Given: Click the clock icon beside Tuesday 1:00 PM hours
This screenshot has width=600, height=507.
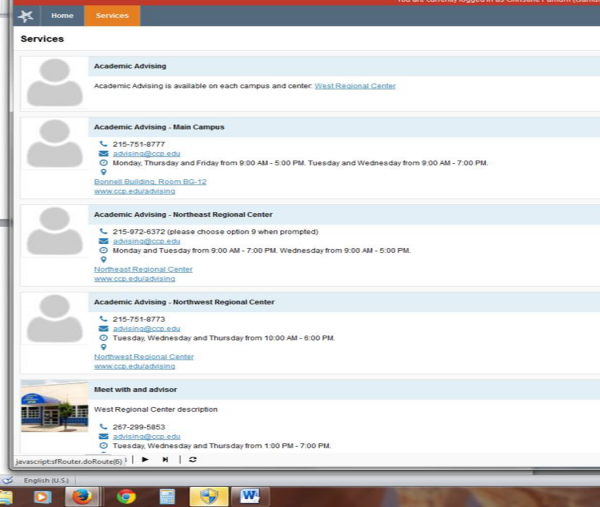Looking at the screenshot, I should pyautogui.click(x=103, y=446).
